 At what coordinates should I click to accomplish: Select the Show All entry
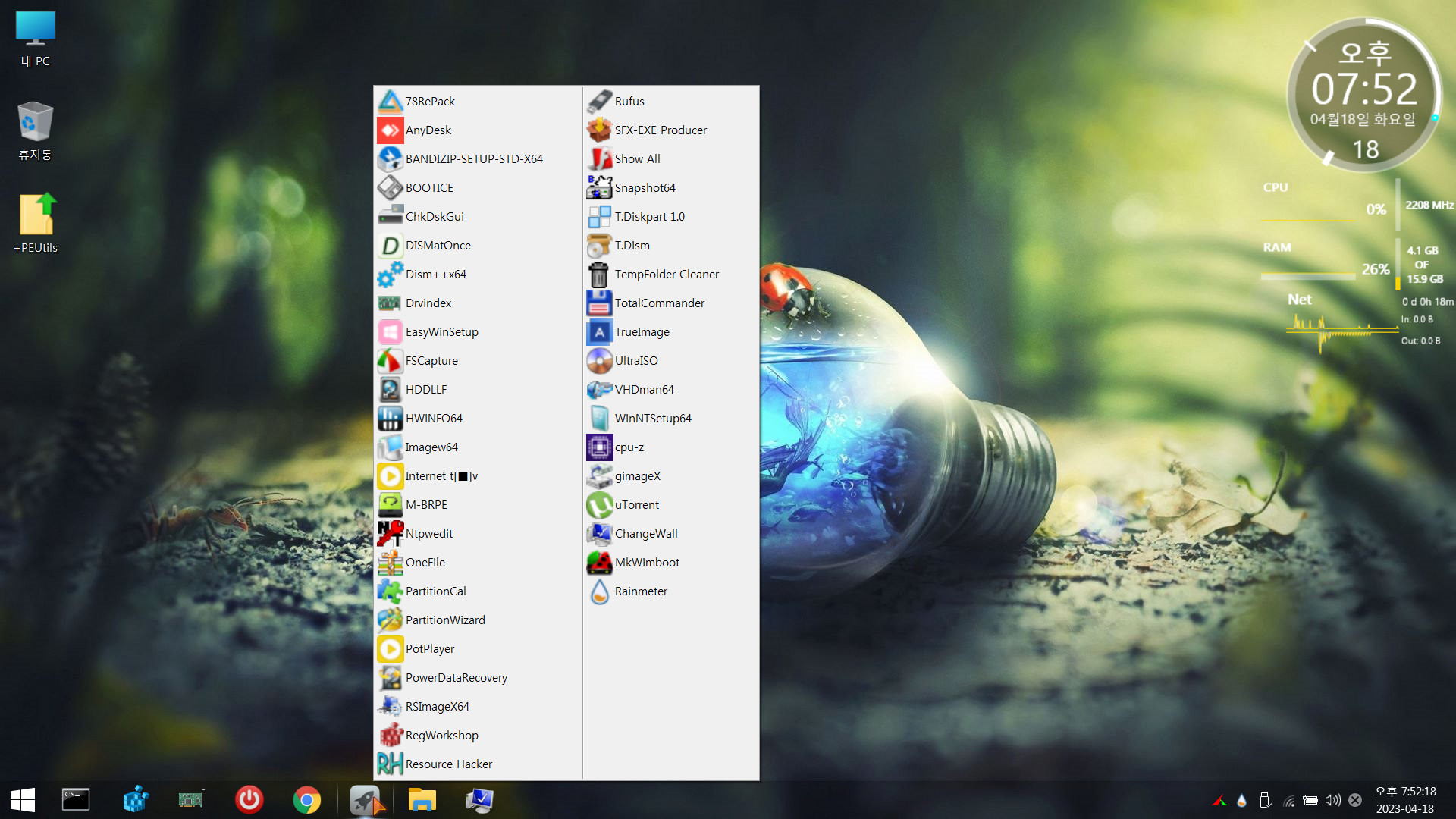coord(671,159)
